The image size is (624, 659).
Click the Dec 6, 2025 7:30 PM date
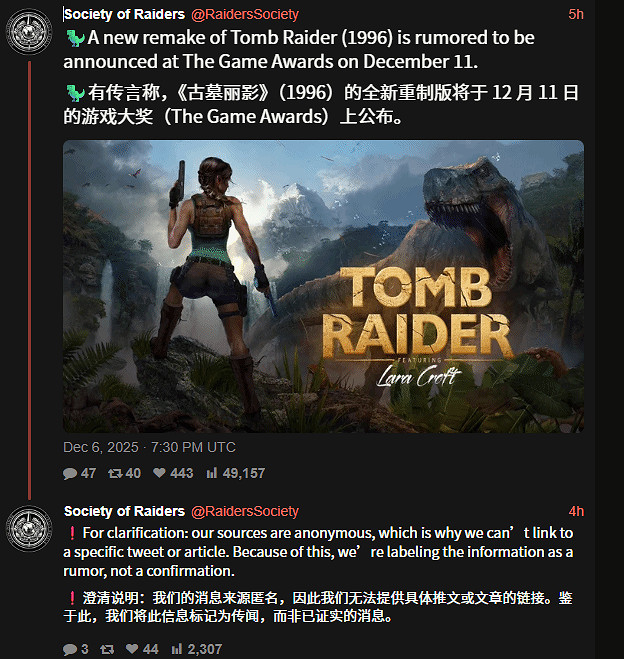click(149, 447)
